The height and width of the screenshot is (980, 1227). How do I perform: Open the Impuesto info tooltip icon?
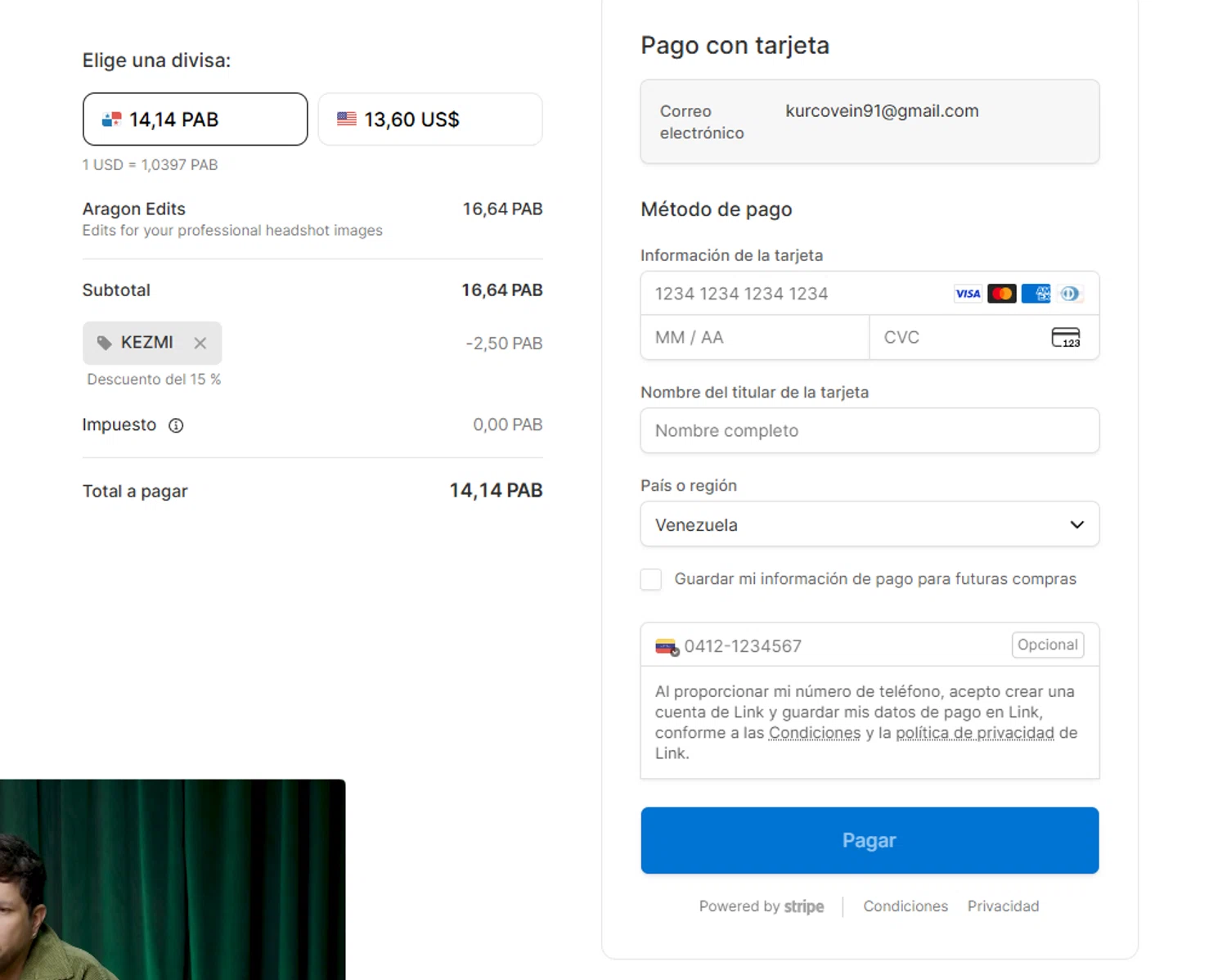coord(176,425)
